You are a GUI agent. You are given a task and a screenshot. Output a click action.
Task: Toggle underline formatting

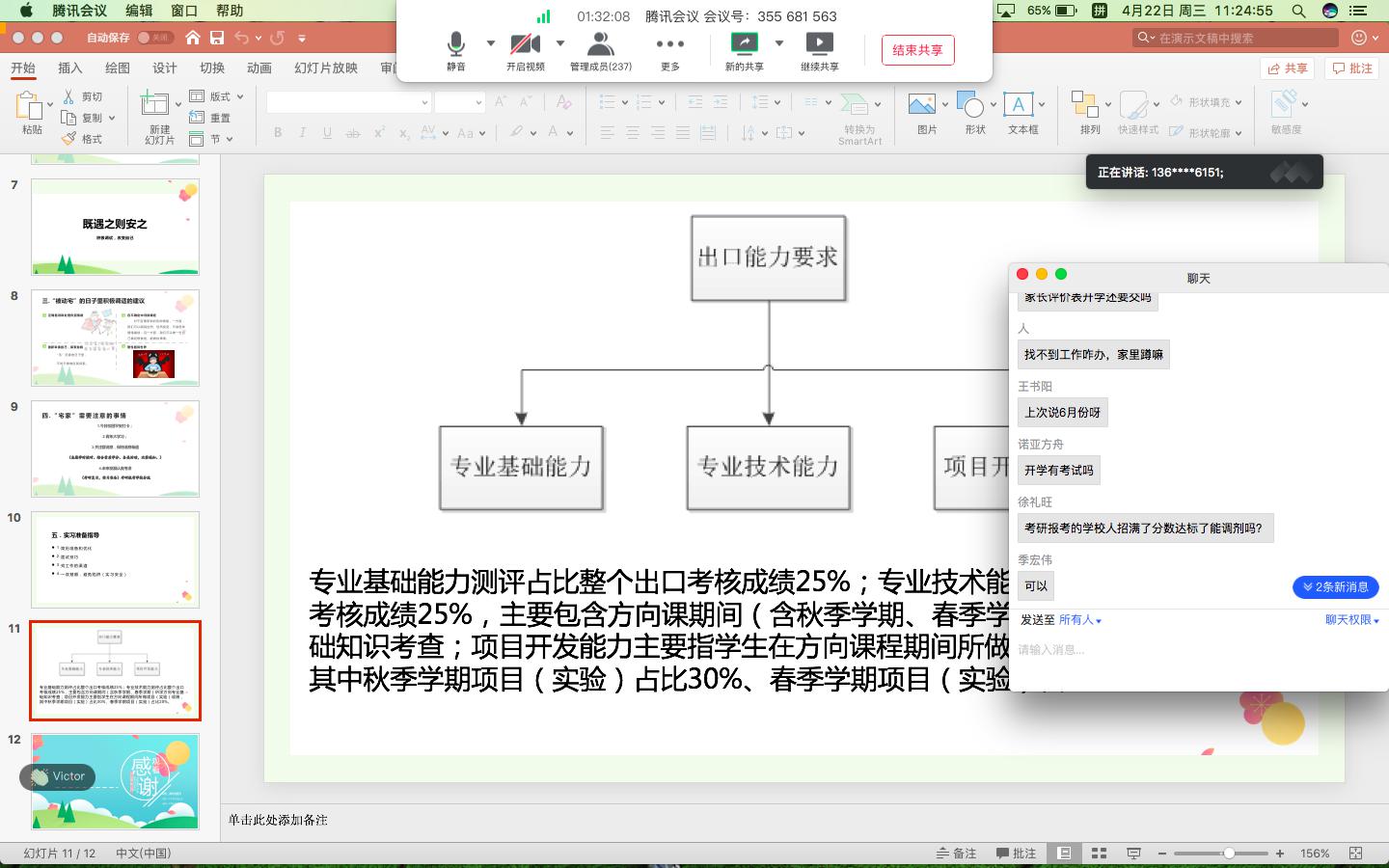(x=326, y=133)
